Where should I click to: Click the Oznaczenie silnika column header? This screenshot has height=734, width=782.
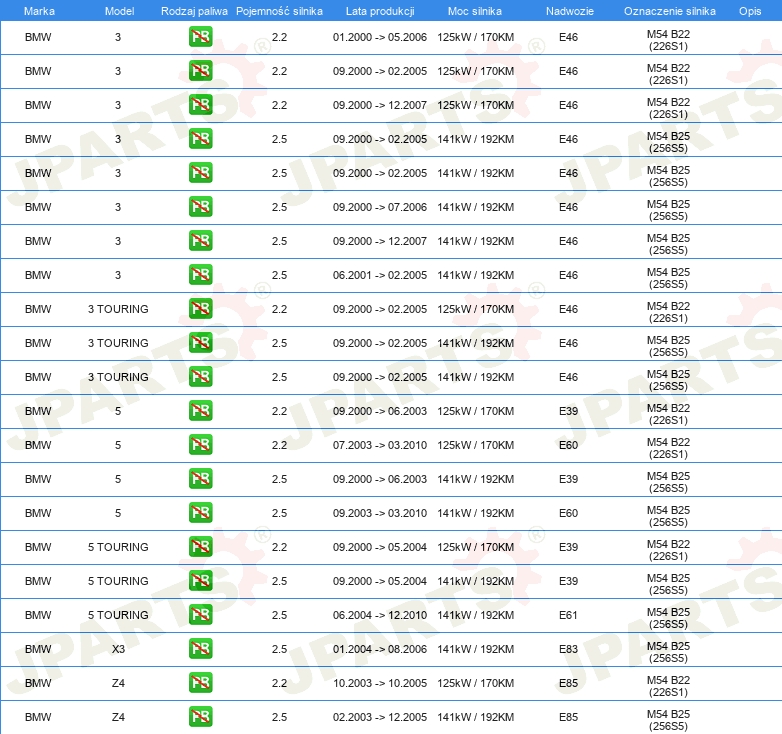(670, 11)
